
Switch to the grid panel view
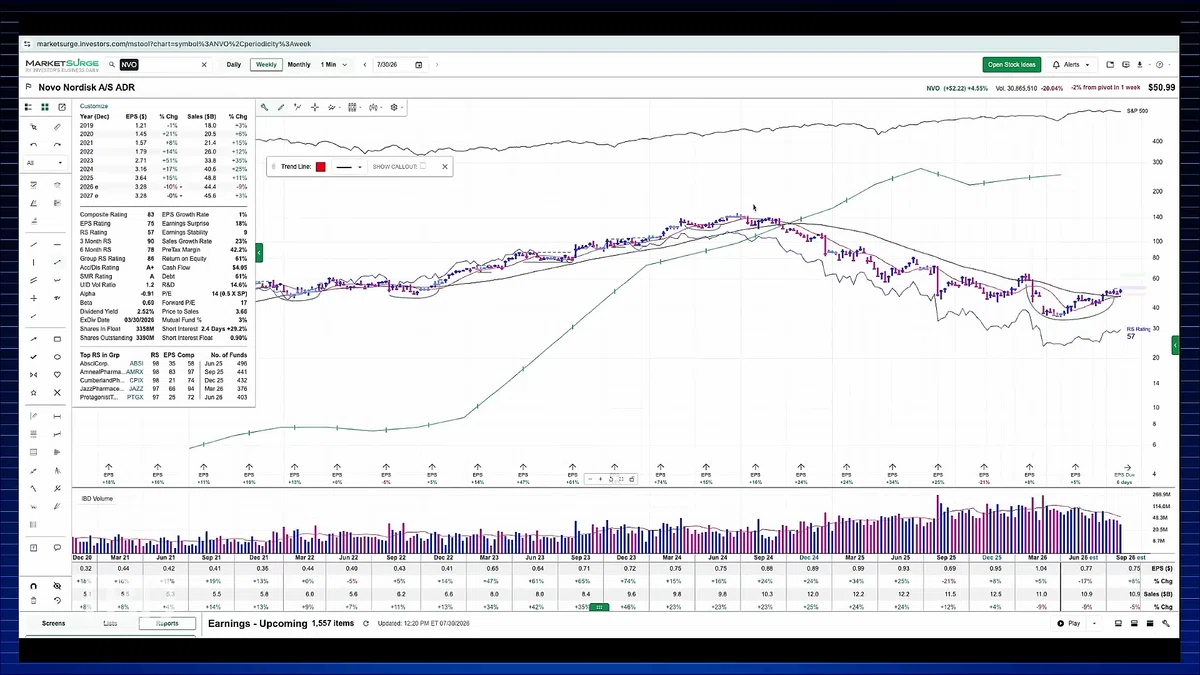point(45,107)
